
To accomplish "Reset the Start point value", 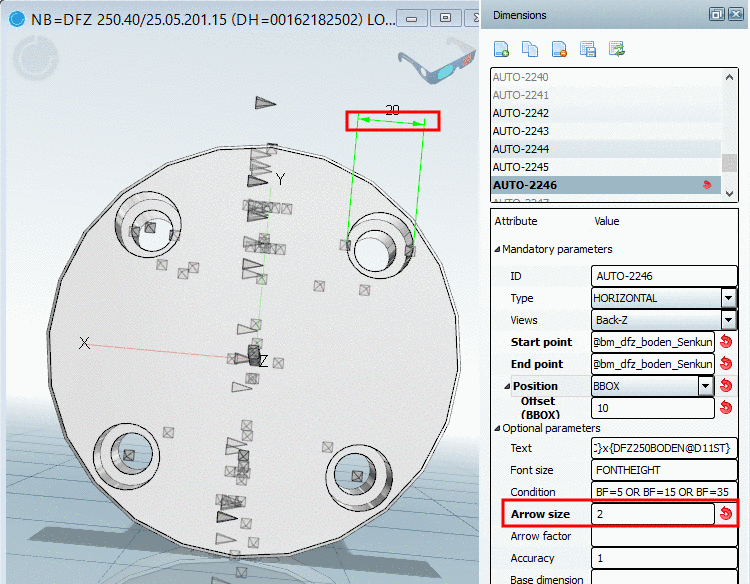I will point(726,342).
